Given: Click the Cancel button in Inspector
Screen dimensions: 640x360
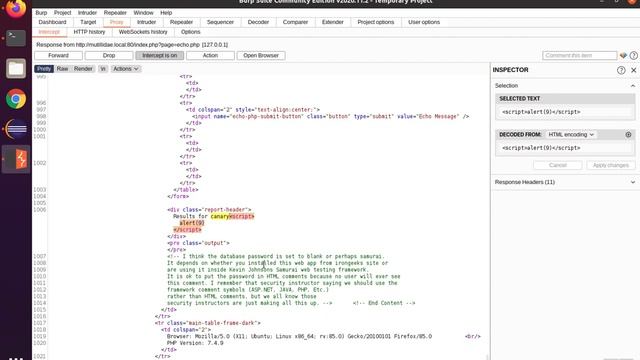Looking at the screenshot, I should pos(558,165).
